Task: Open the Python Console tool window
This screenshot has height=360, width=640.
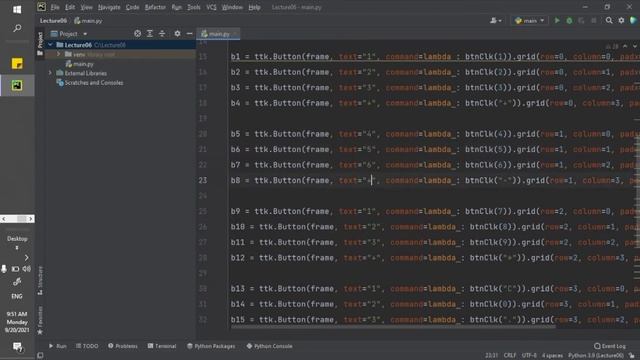Action: (x=269, y=346)
